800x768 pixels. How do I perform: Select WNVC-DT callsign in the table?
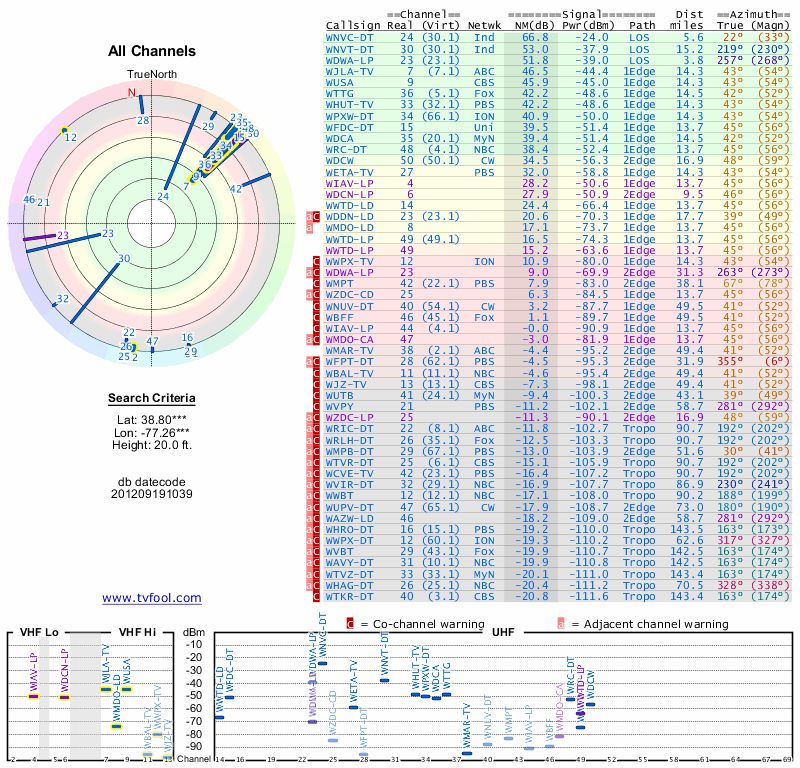[349, 38]
